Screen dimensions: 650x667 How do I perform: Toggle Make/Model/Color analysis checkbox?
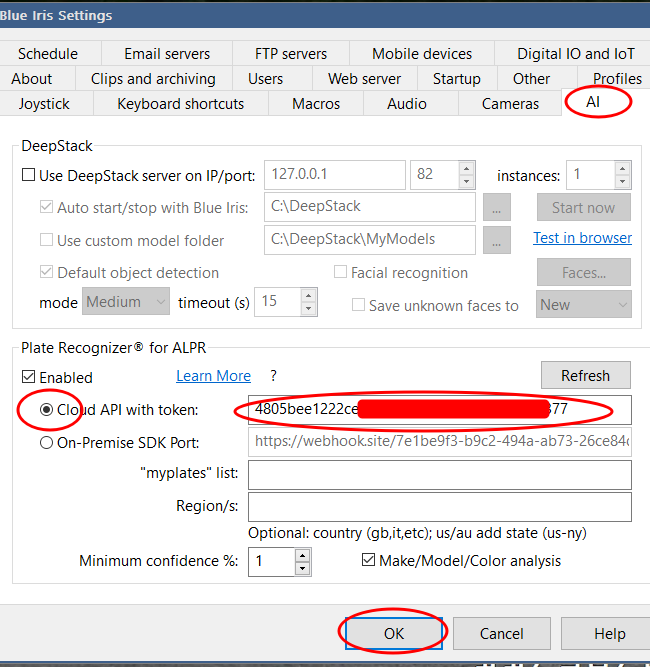point(368,560)
